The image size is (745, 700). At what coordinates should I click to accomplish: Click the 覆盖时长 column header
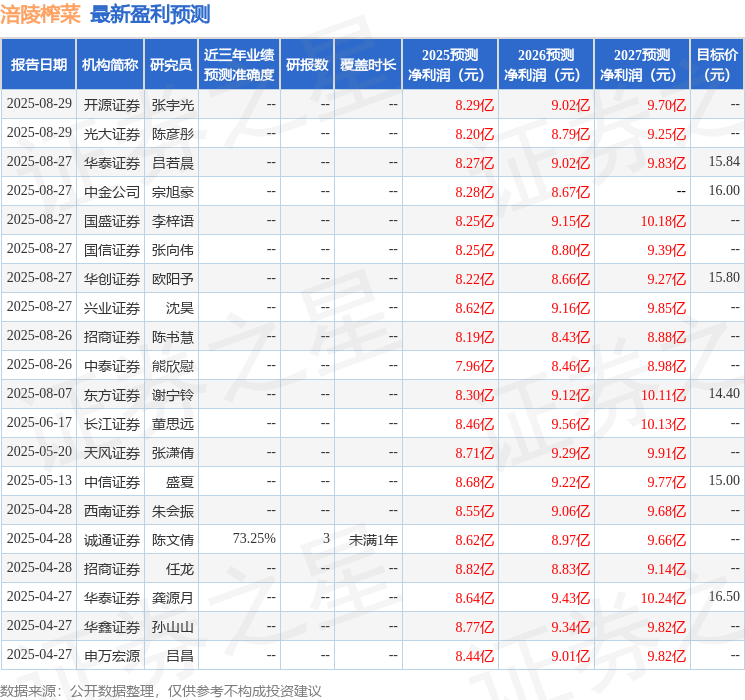tap(368, 65)
